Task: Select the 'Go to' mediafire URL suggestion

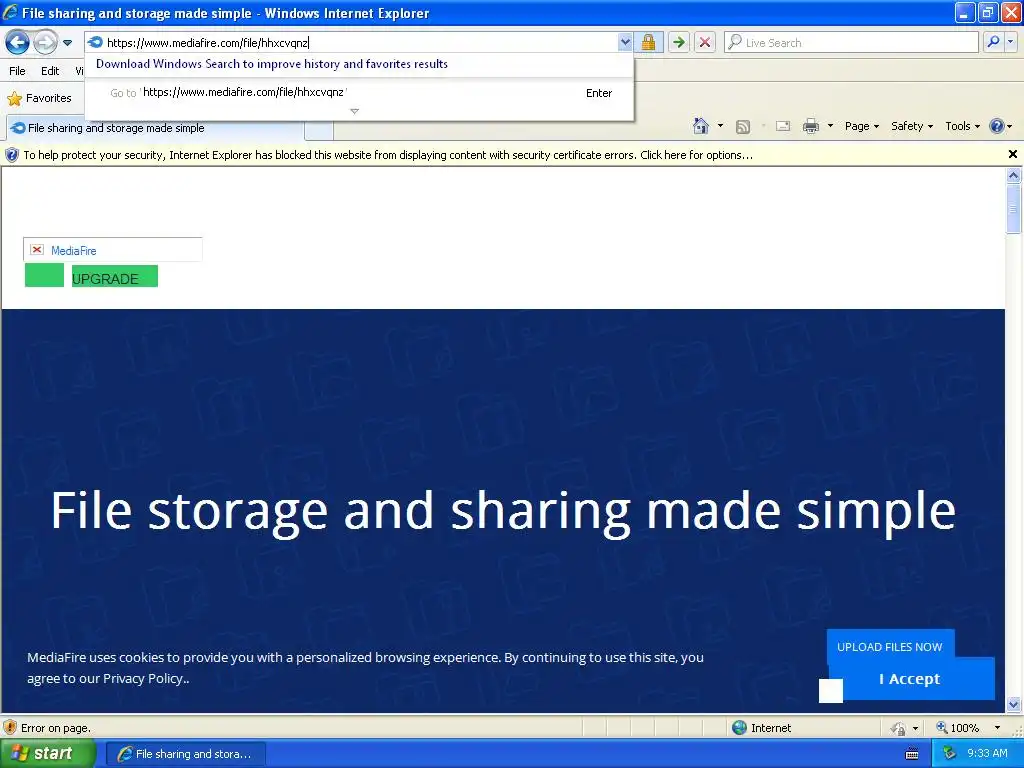Action: pos(359,93)
